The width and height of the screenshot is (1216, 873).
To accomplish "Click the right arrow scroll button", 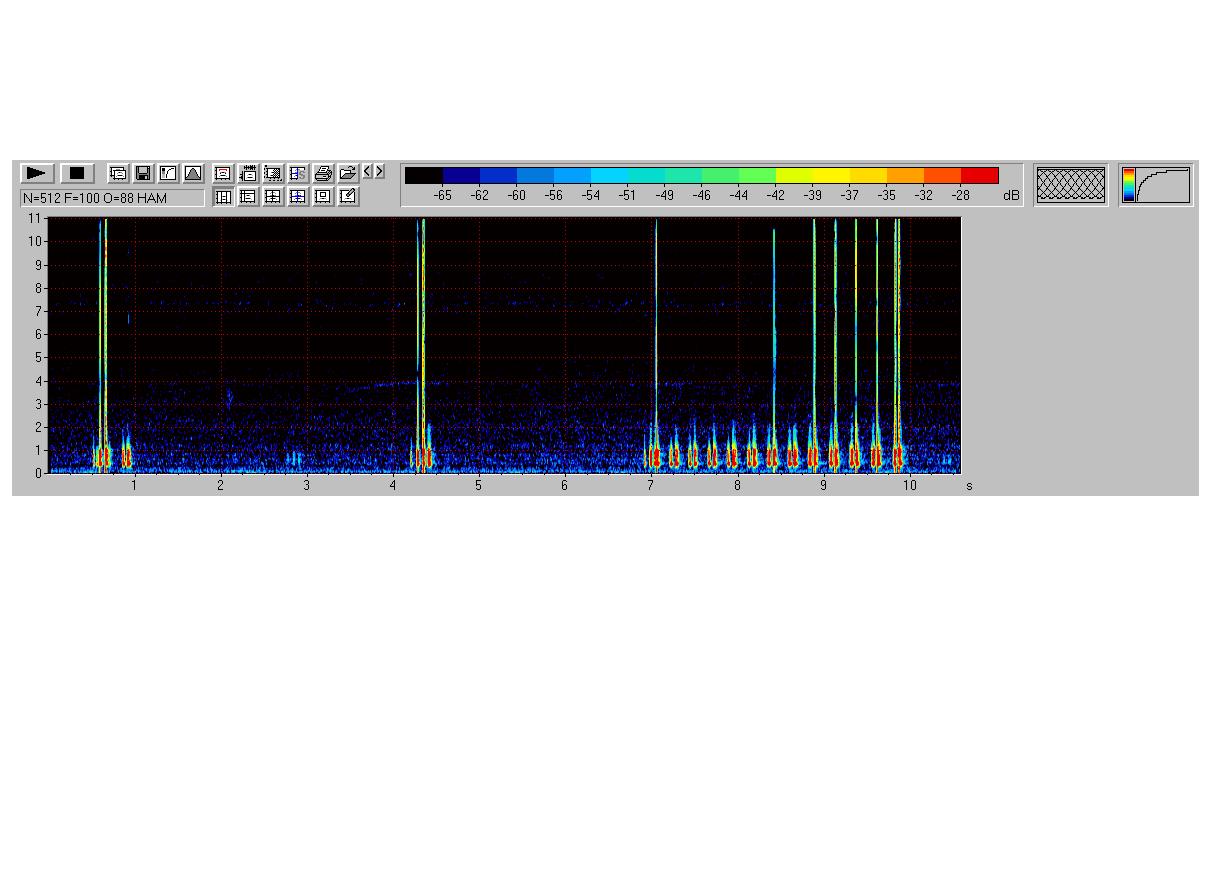I will (x=379, y=171).
